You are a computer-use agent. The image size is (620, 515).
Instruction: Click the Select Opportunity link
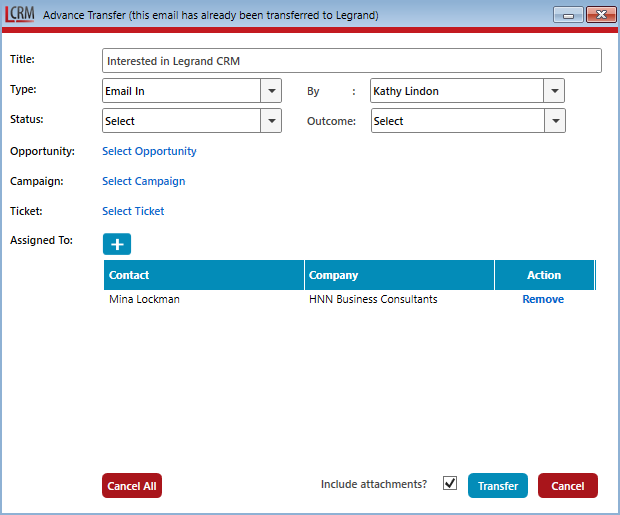click(149, 152)
